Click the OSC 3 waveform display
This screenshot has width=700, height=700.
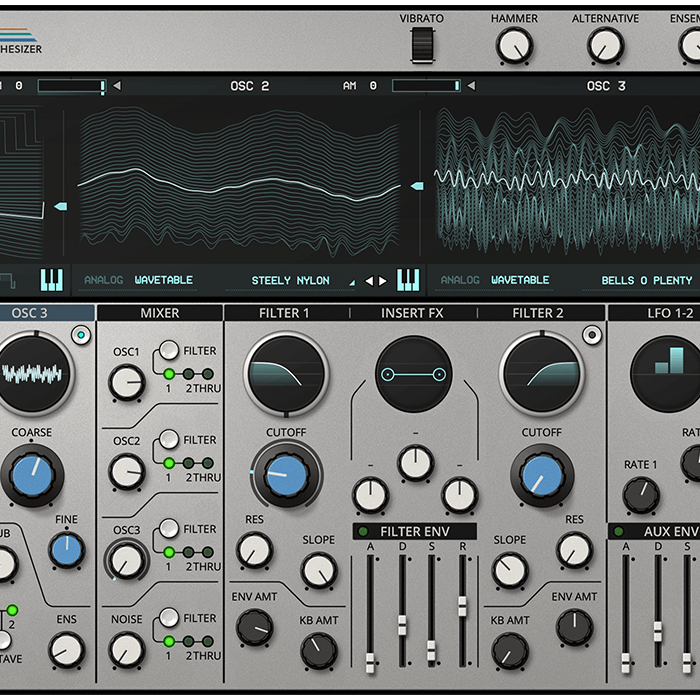click(x=33, y=374)
